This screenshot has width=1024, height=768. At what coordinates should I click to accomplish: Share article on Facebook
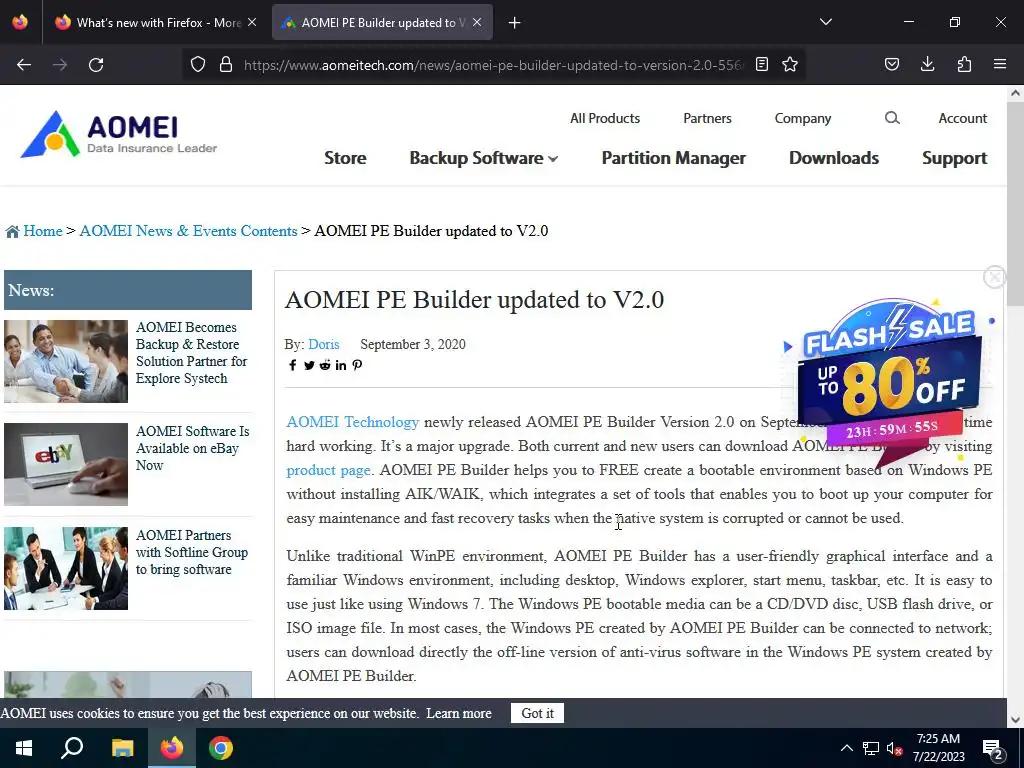(293, 365)
